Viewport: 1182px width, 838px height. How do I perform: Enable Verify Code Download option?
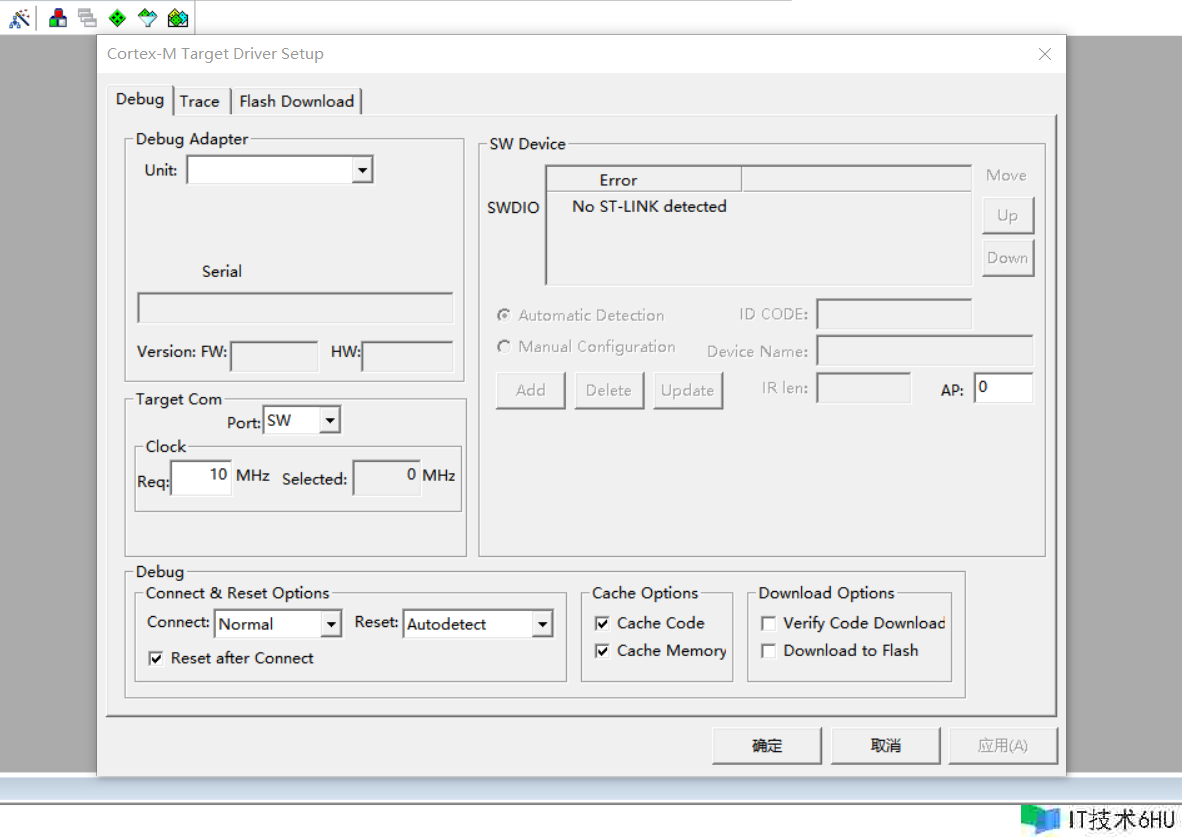(768, 623)
